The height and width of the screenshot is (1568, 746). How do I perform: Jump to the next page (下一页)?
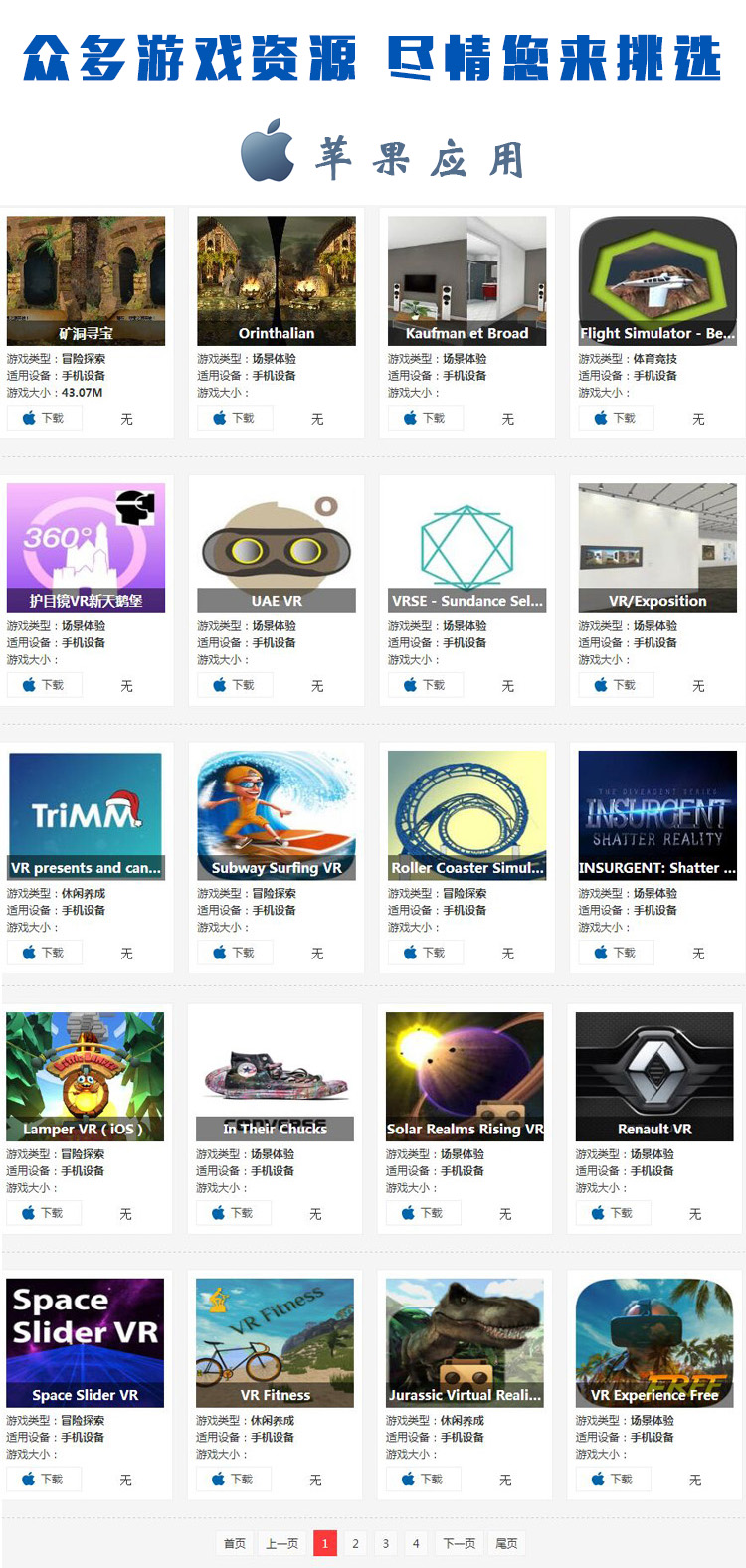pyautogui.click(x=460, y=1543)
